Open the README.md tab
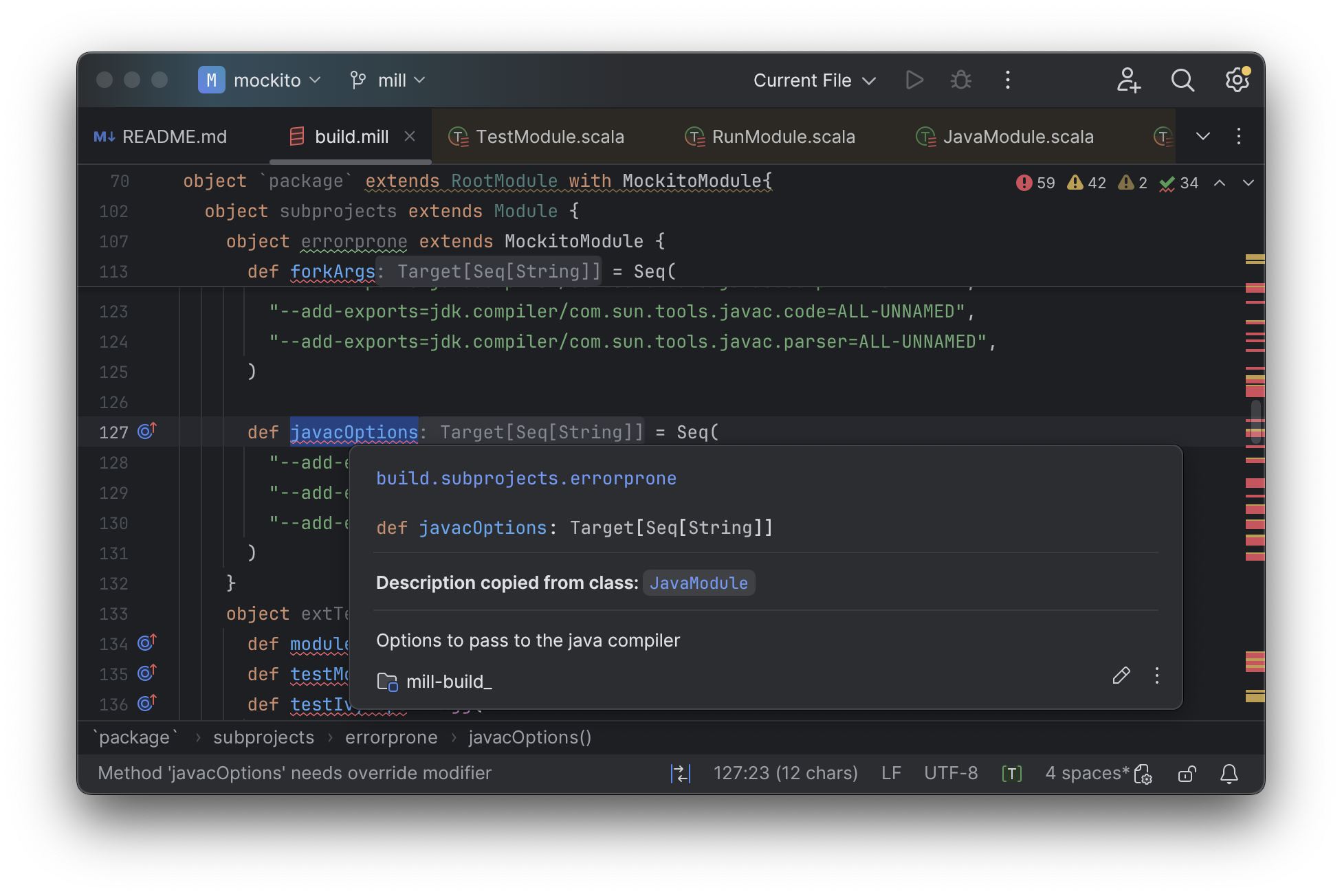Screen dimensions: 1342x896 tap(174, 137)
